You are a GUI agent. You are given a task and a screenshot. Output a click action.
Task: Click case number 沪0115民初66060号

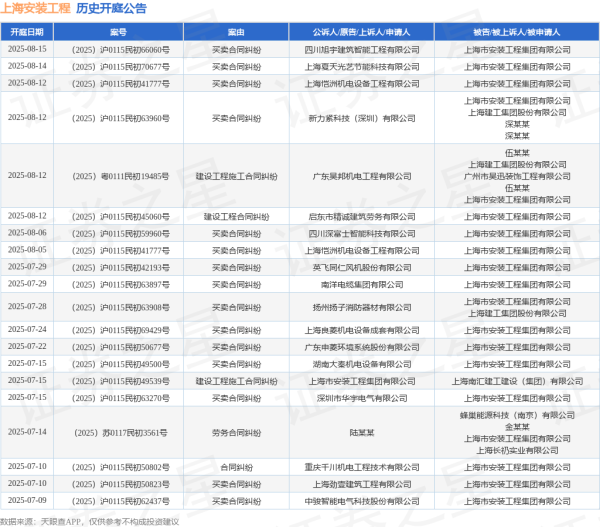point(121,50)
